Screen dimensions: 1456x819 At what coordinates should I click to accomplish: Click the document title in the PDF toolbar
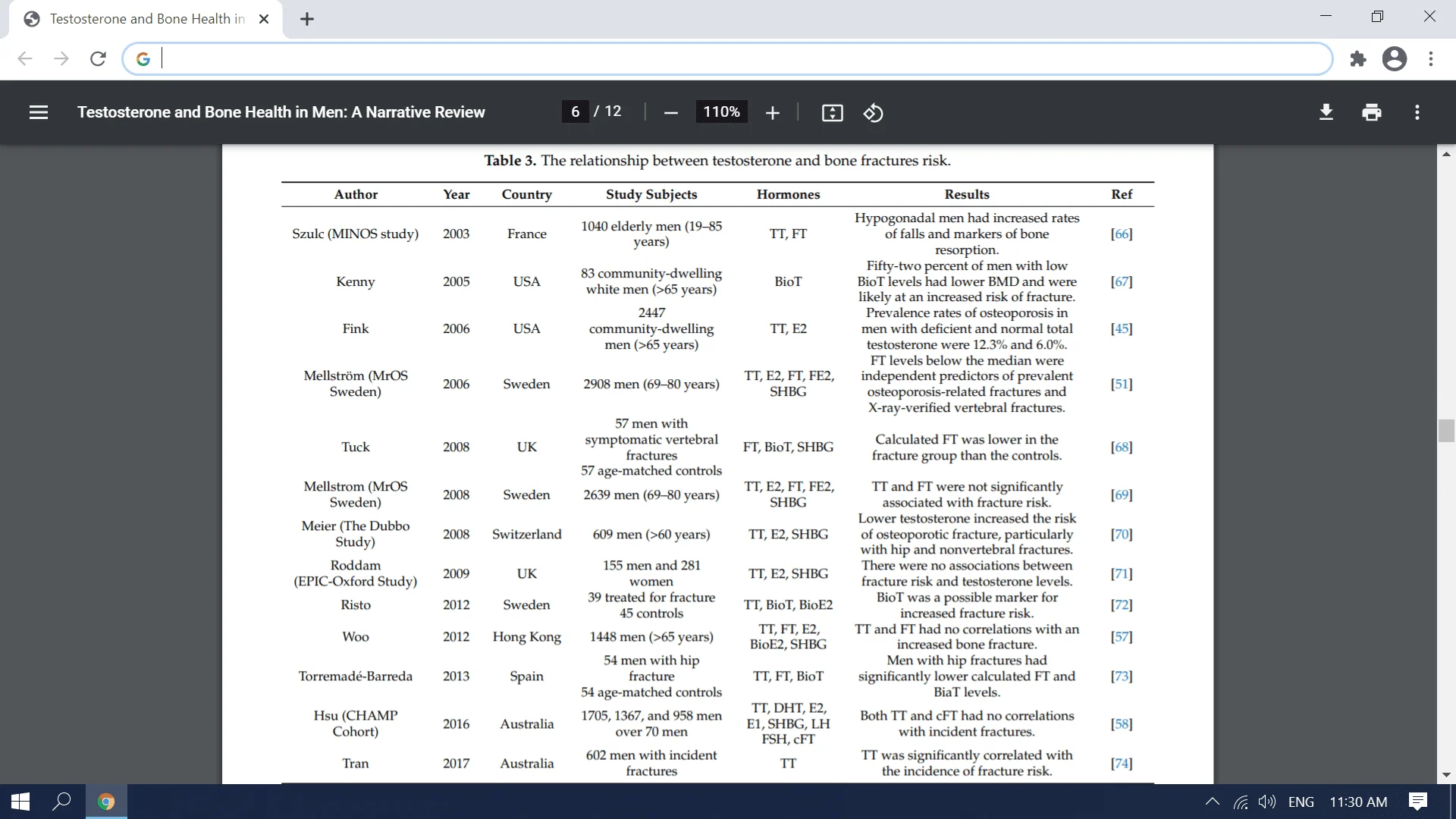pyautogui.click(x=281, y=112)
